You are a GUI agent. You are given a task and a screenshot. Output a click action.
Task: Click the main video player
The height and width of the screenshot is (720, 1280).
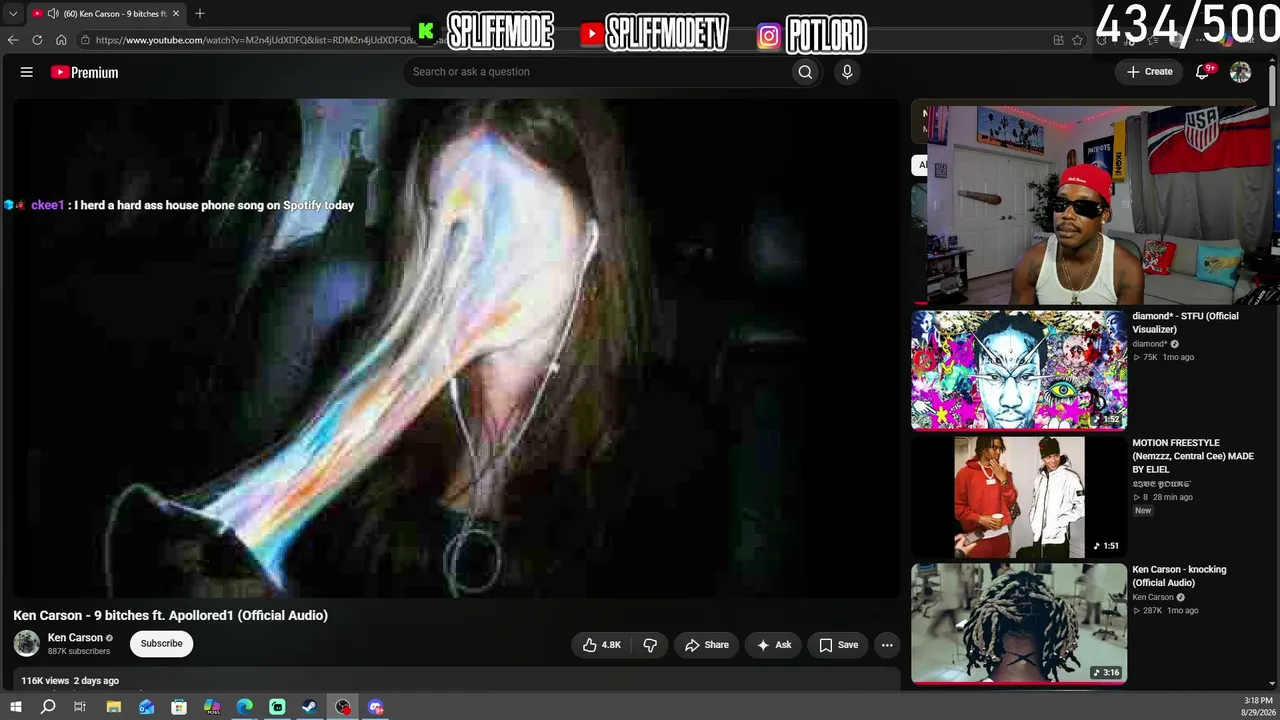456,348
